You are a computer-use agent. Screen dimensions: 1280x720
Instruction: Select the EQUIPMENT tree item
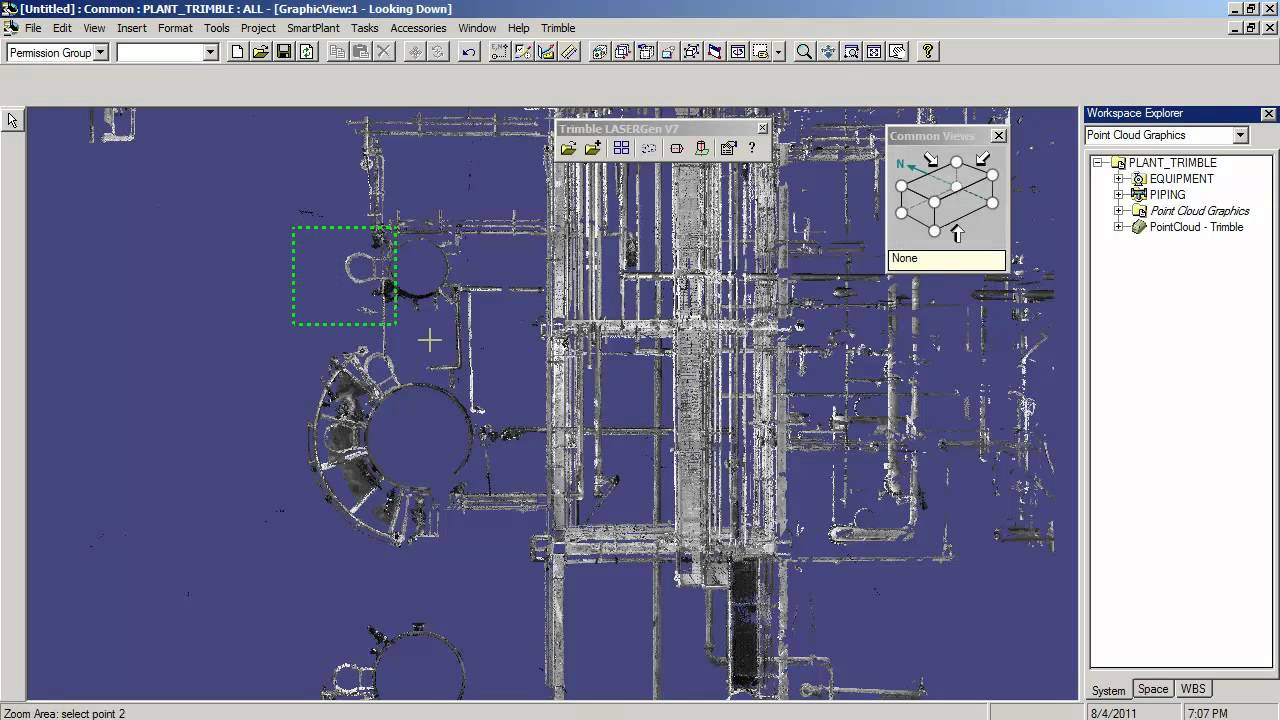click(1181, 179)
